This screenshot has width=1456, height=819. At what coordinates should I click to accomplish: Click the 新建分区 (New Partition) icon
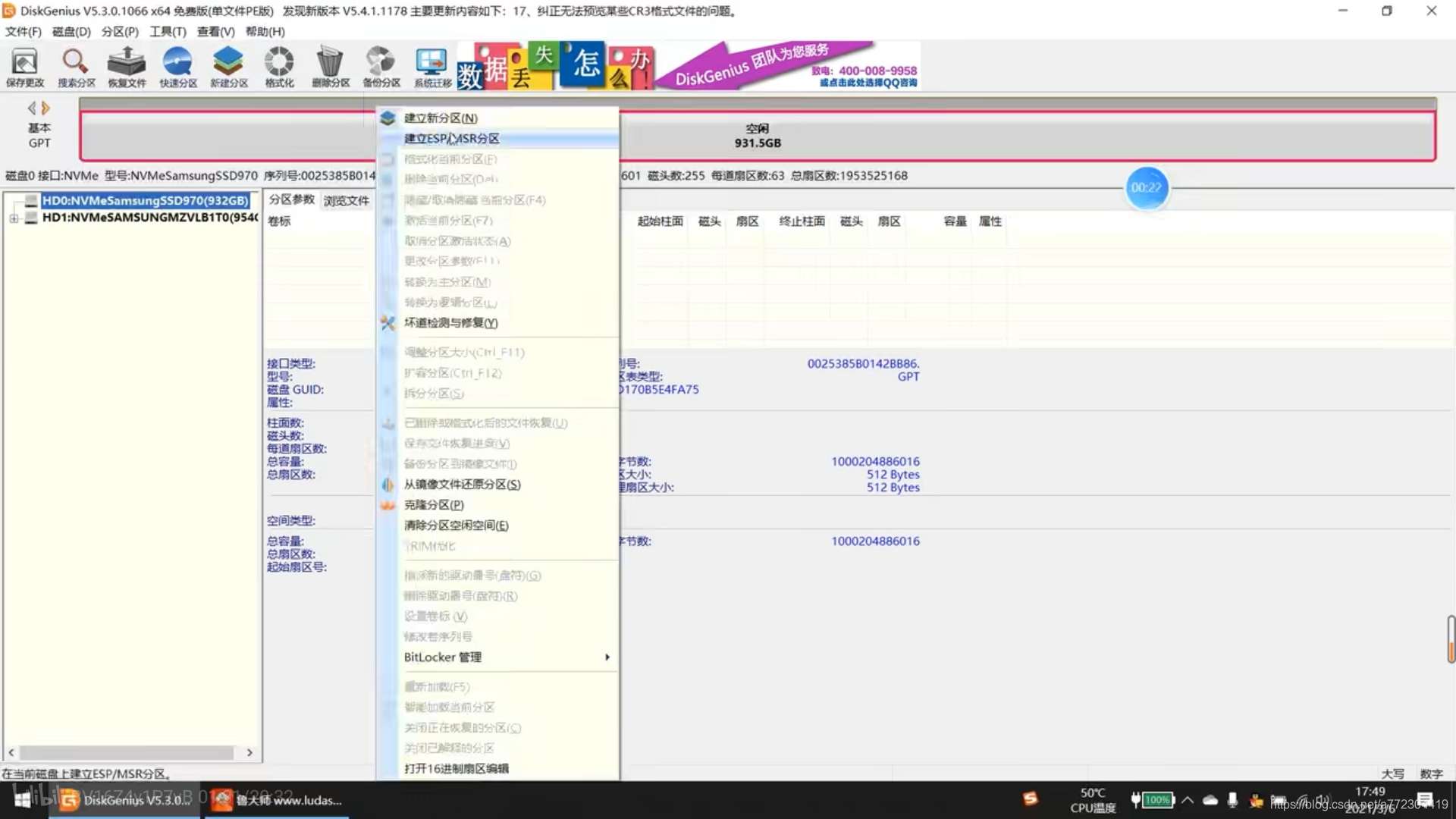(x=228, y=67)
